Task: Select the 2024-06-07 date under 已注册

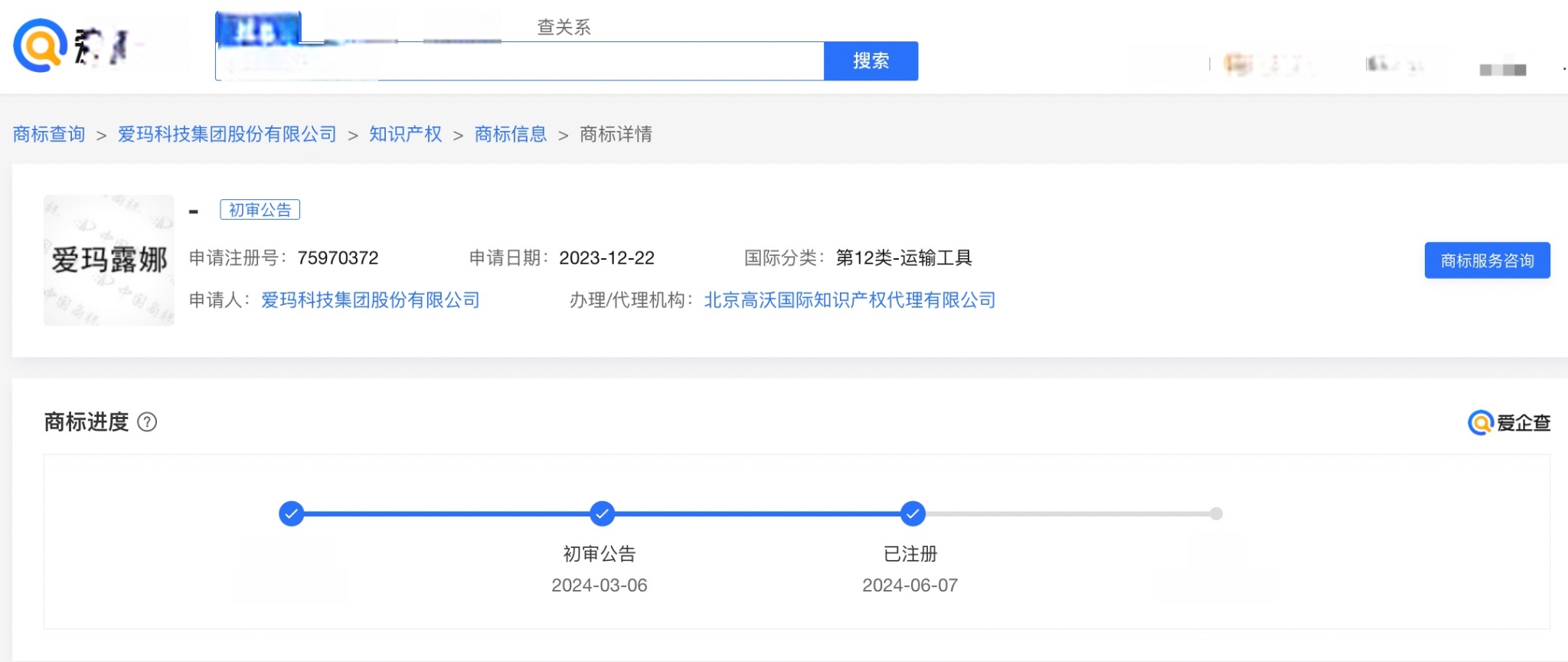Action: click(x=910, y=585)
